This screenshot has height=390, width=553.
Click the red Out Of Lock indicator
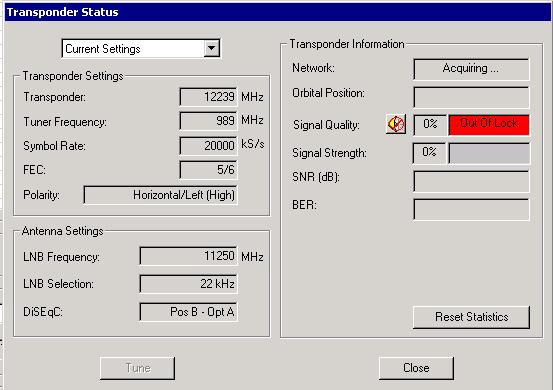click(x=489, y=124)
